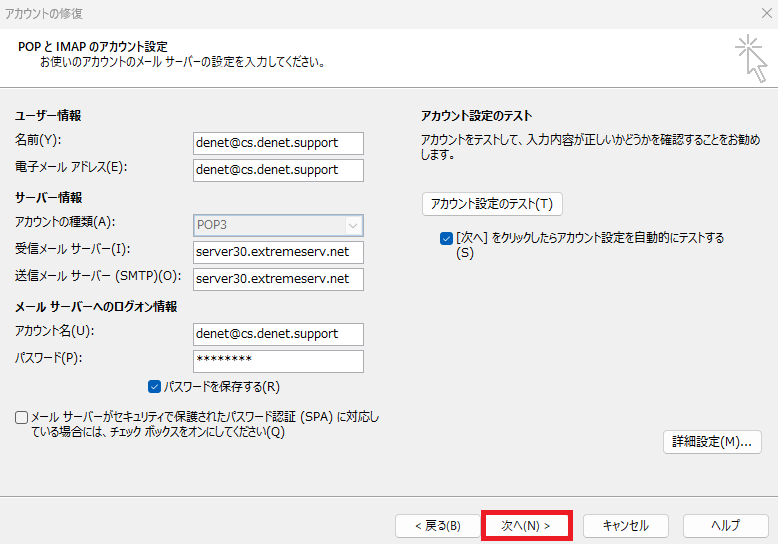
Task: Click the ユーザー情報 section heading
Action: [x=48, y=116]
